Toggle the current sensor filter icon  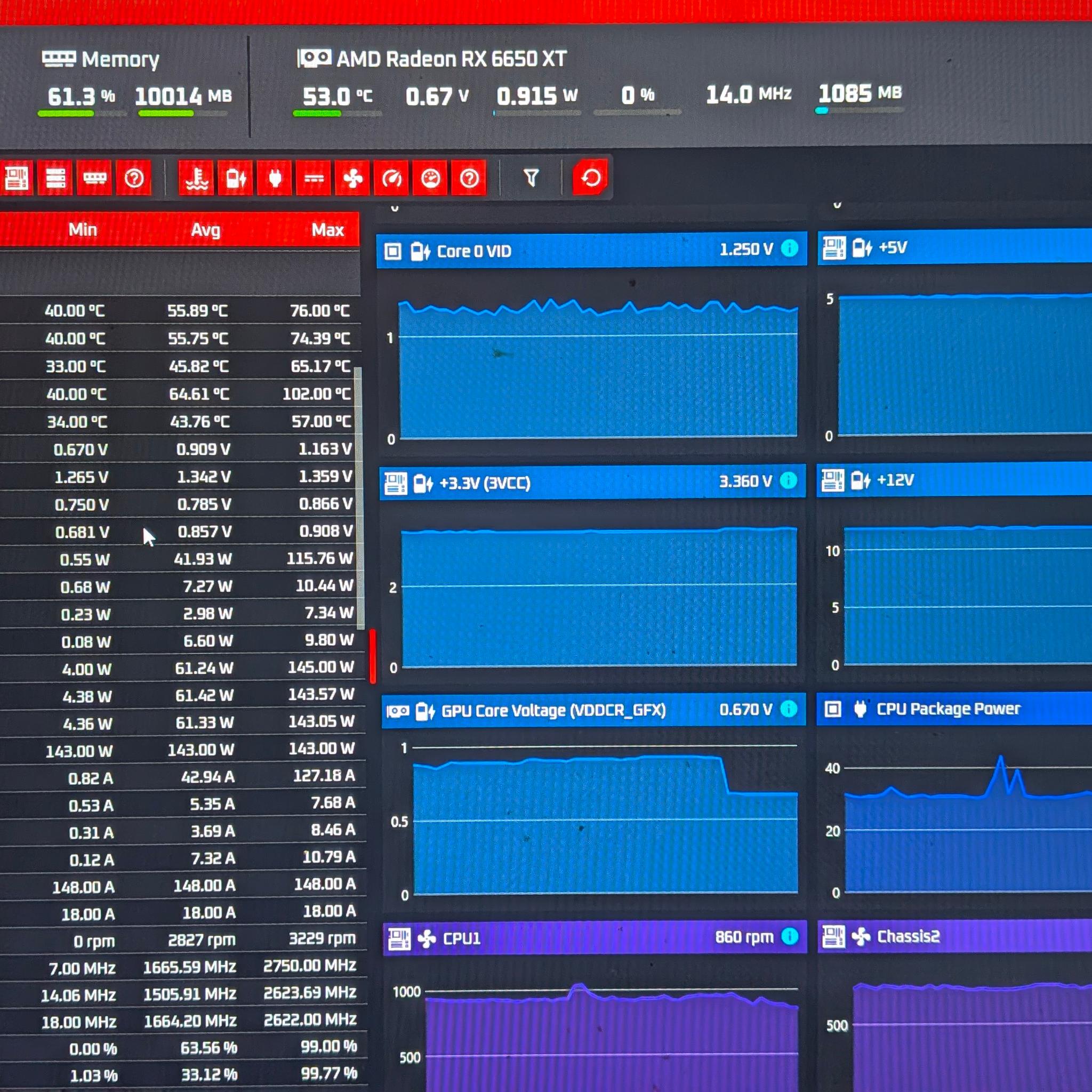point(314,179)
